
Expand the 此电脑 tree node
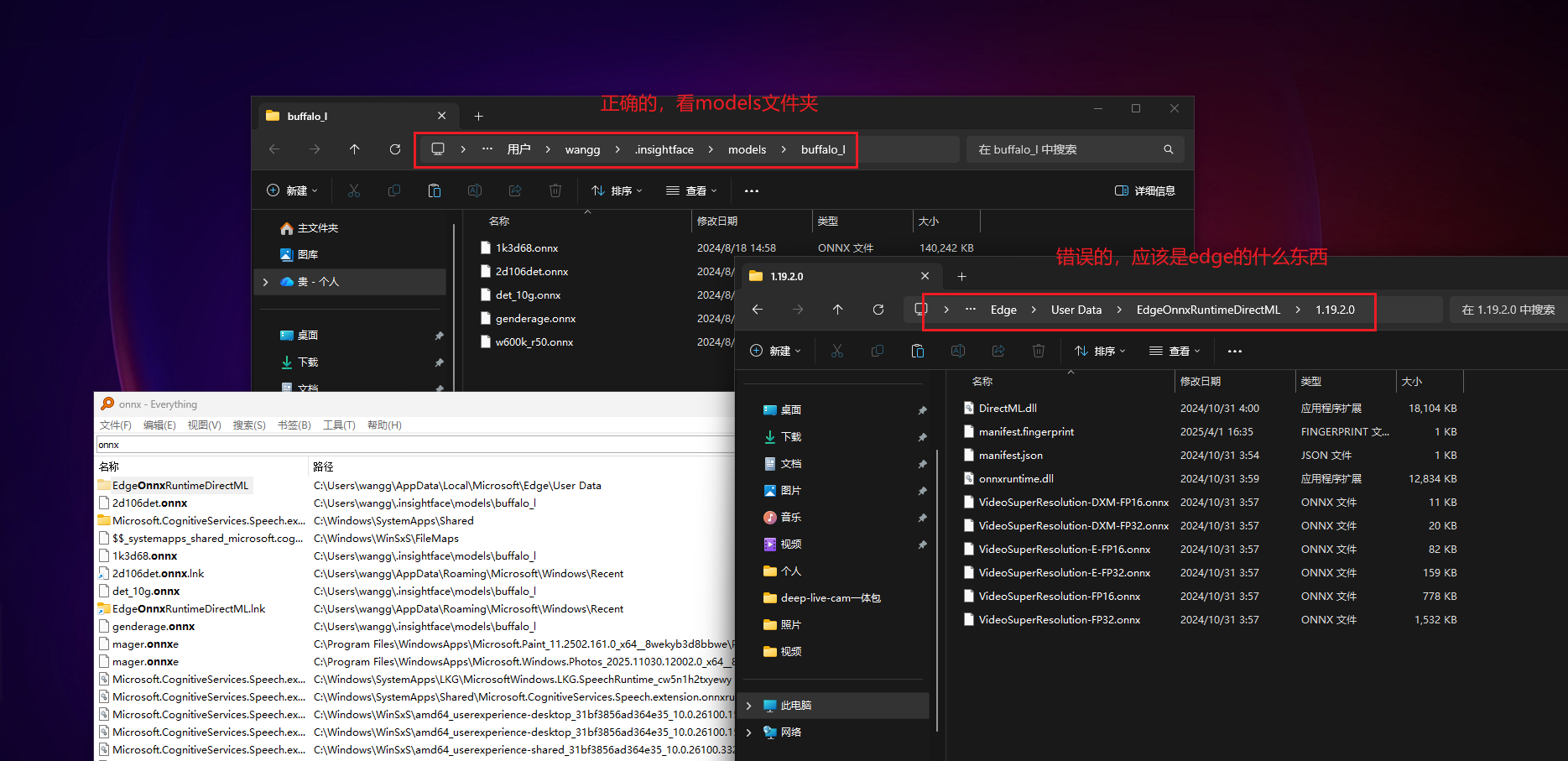pos(749,706)
